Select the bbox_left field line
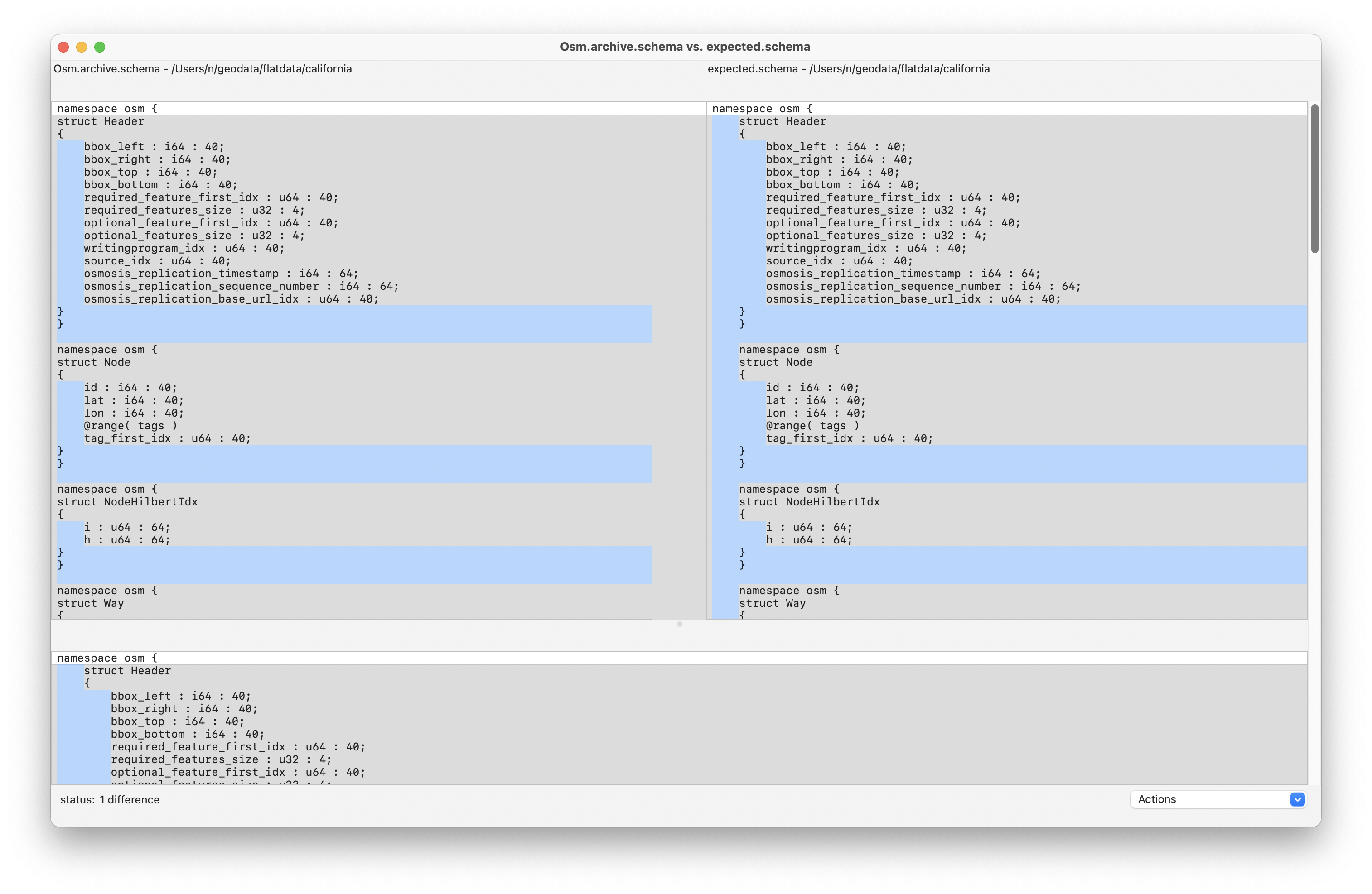 pos(154,146)
